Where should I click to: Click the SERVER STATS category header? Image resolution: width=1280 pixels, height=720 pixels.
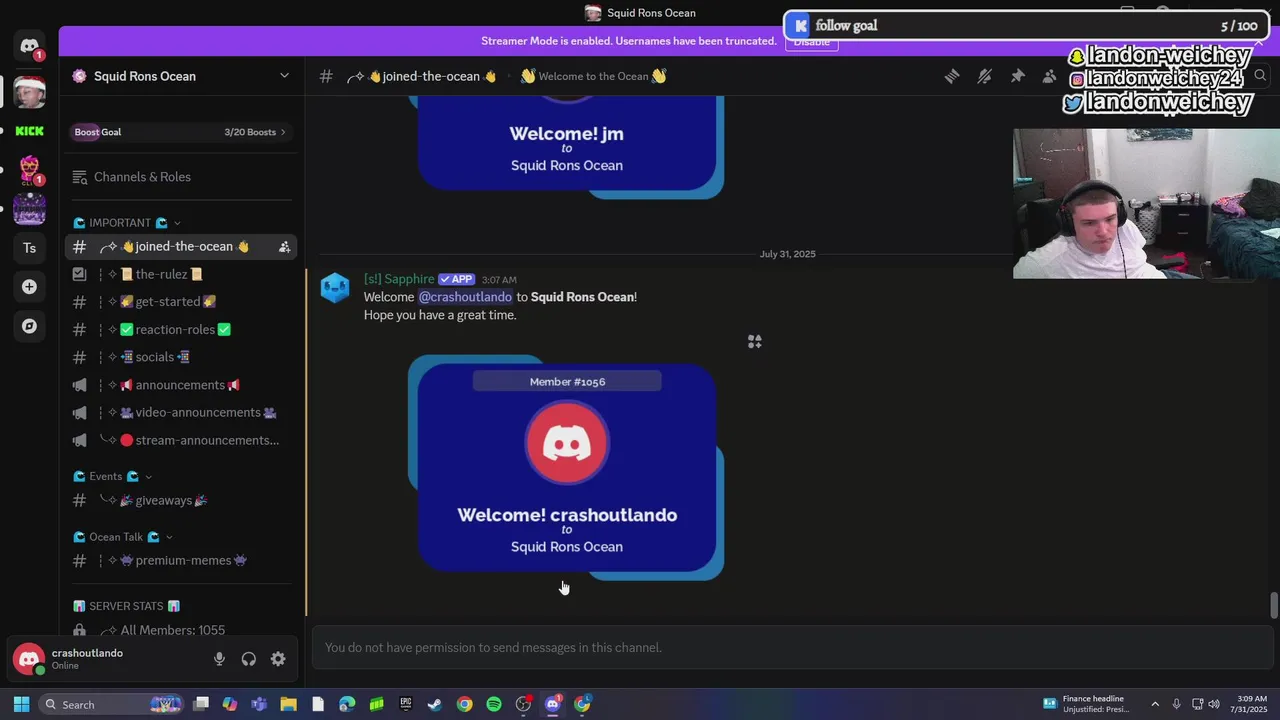pos(126,606)
